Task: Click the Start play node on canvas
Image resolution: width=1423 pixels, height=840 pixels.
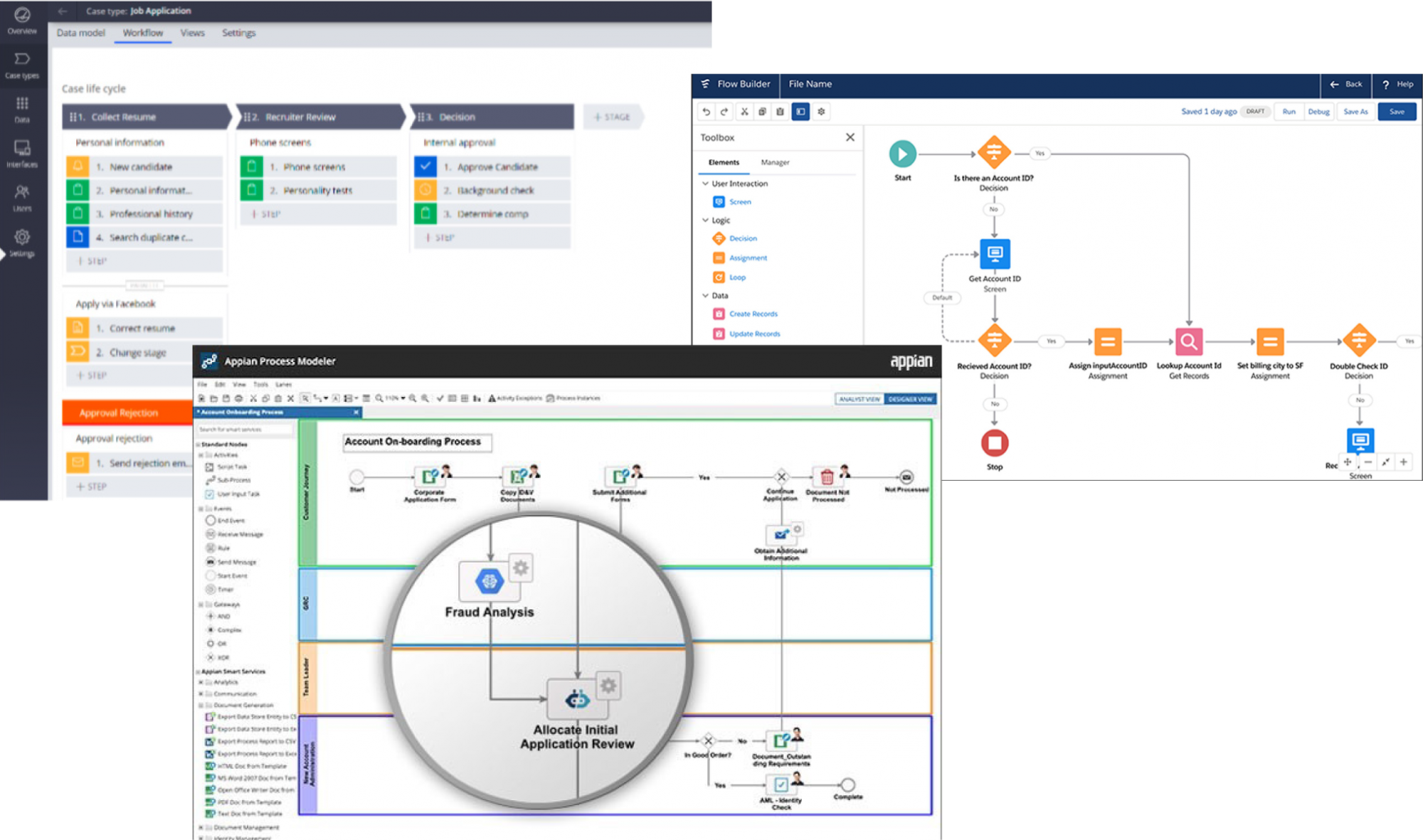Action: pyautogui.click(x=902, y=154)
